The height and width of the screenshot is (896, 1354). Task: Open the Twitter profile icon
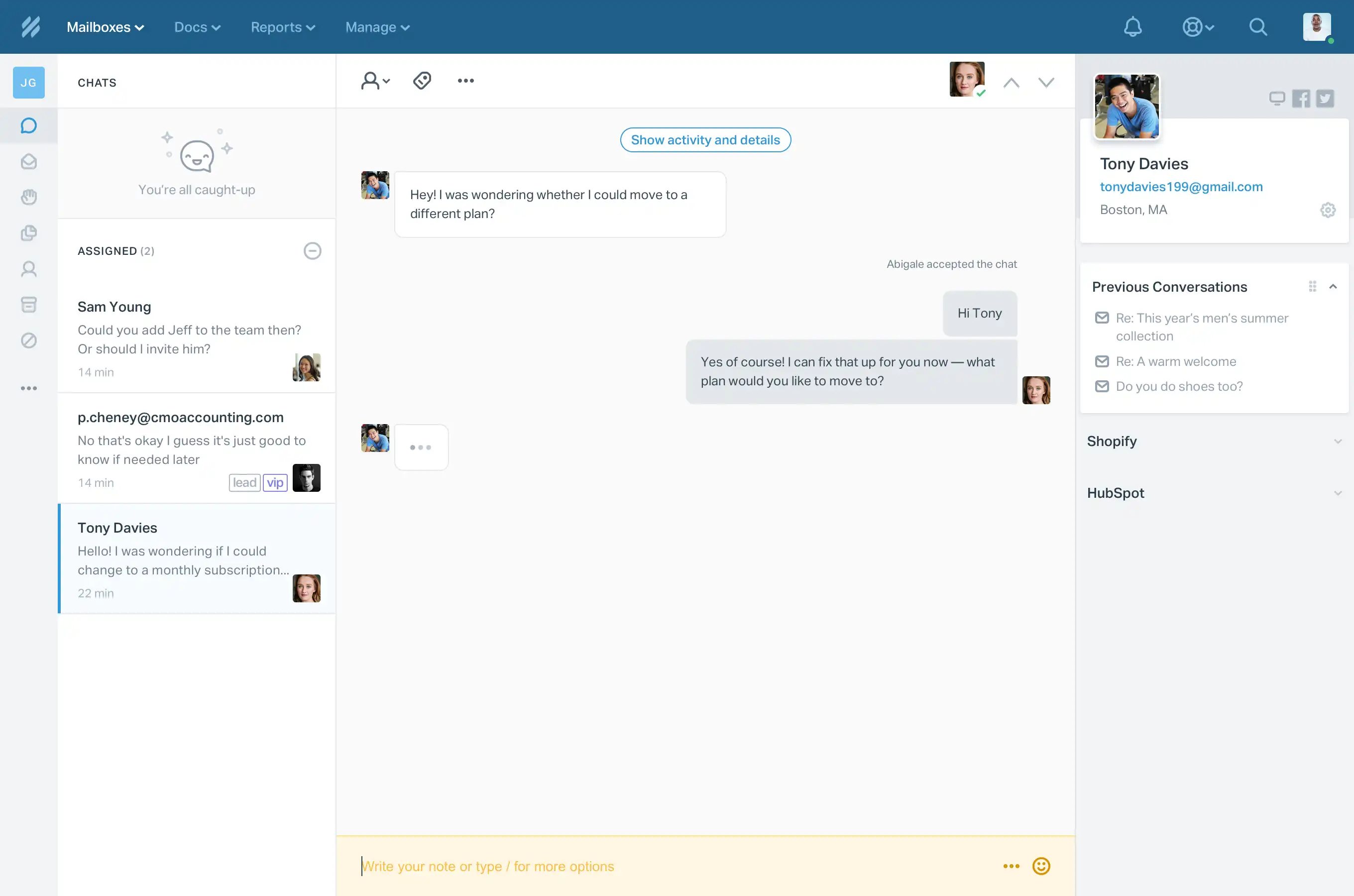pos(1325,98)
